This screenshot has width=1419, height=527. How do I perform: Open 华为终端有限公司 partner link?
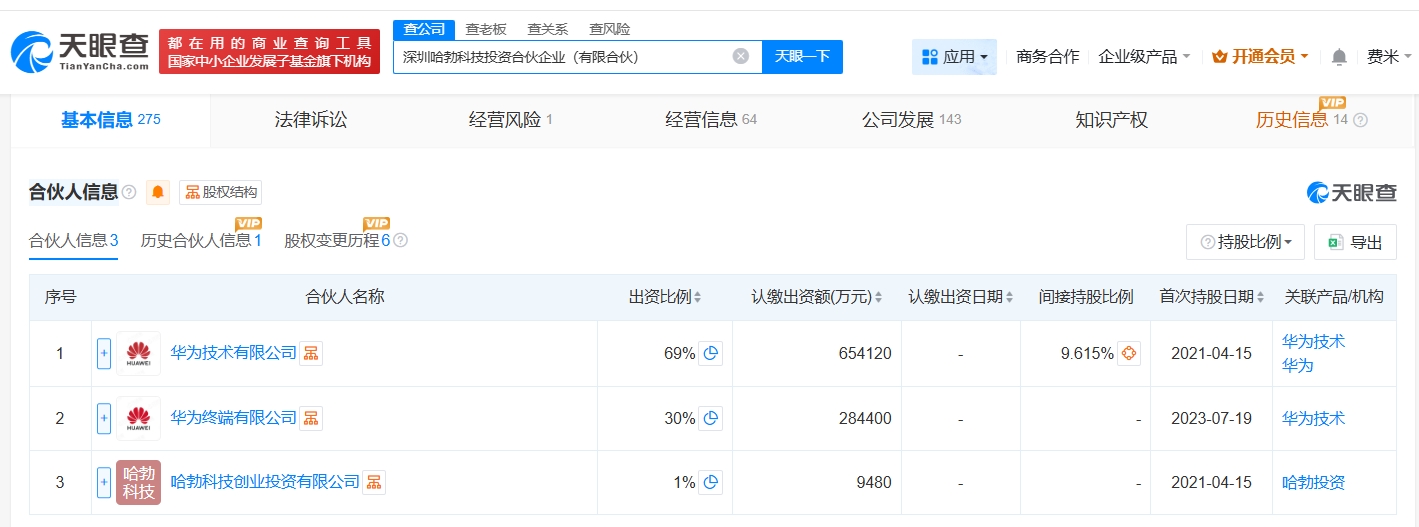[x=234, y=418]
